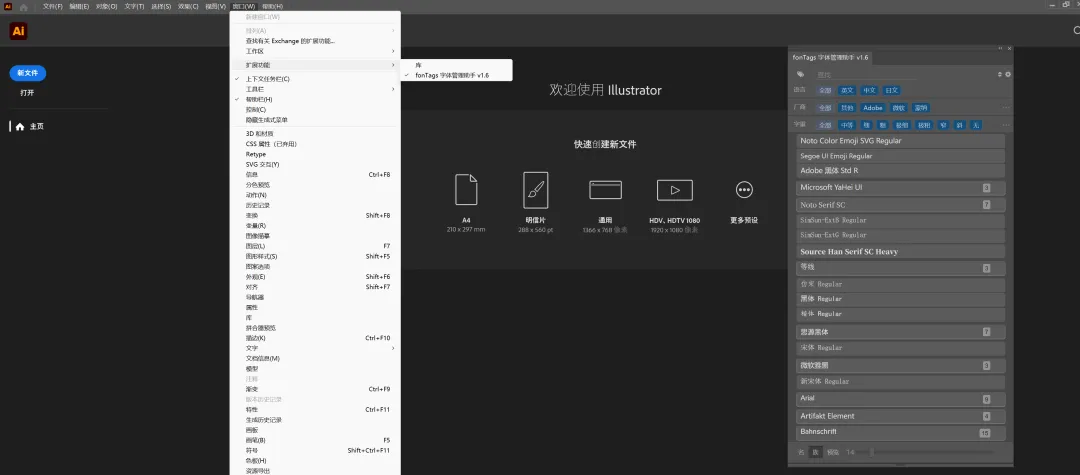Toggle 中等 weight filter tag
The image size is (1080, 475).
[x=847, y=125]
